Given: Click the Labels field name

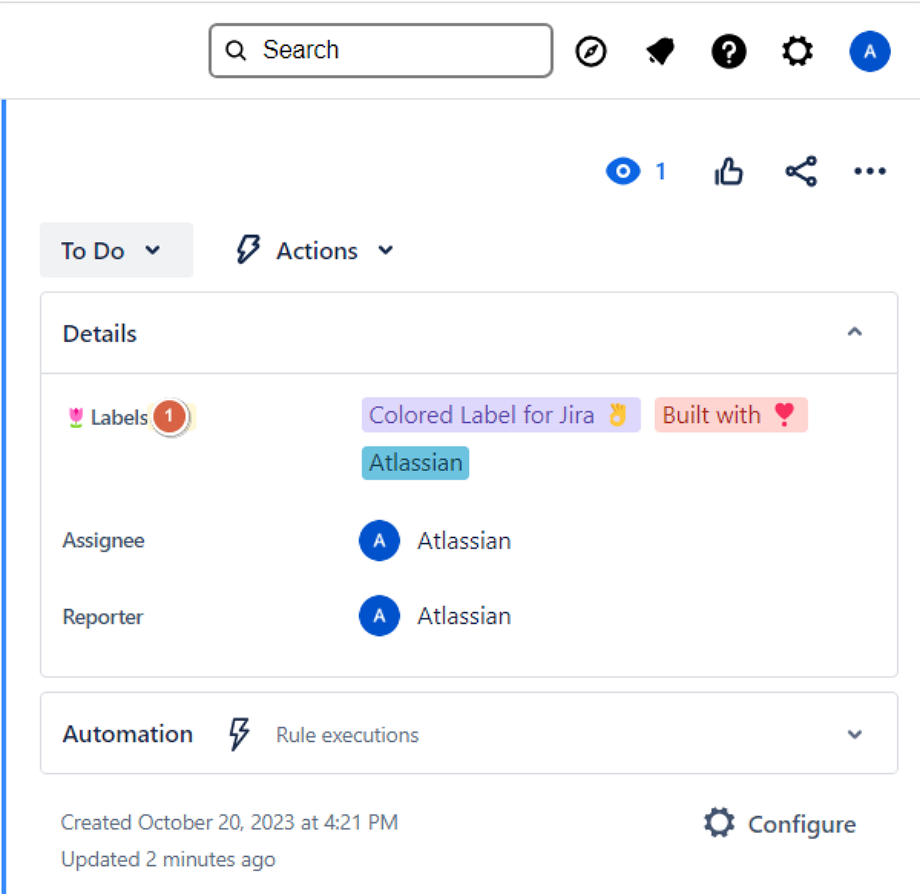Looking at the screenshot, I should [x=119, y=417].
